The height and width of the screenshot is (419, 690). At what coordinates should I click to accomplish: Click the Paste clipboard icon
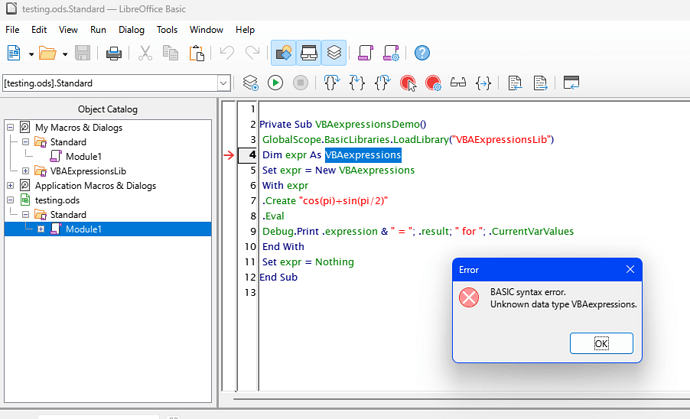[x=197, y=53]
